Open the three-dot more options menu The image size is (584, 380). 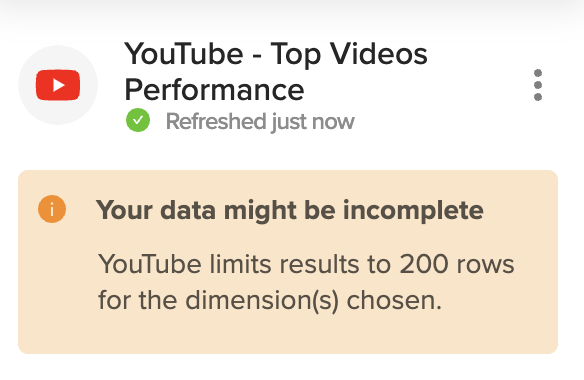[x=537, y=85]
